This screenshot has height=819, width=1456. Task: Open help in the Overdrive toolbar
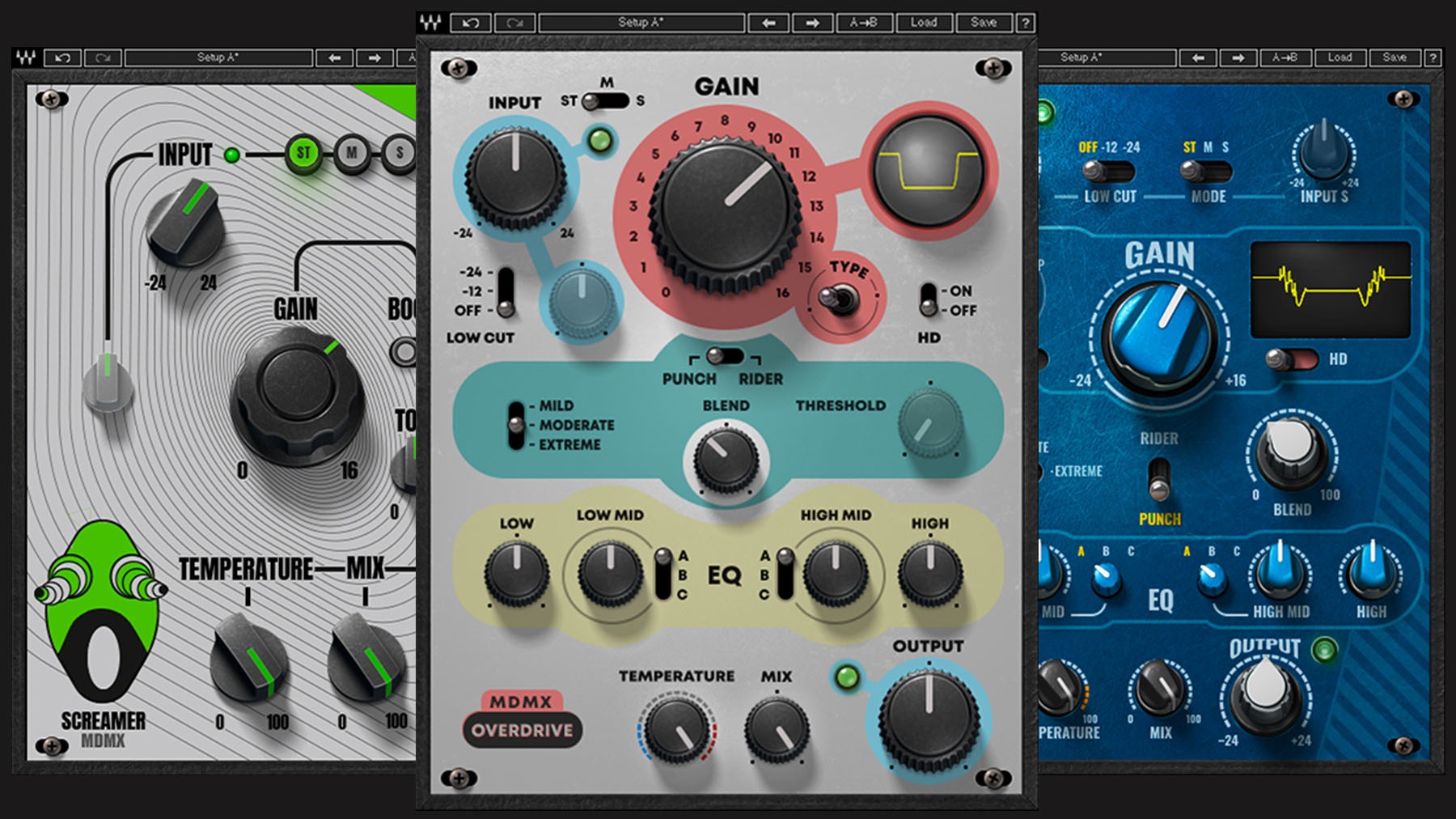(x=1026, y=23)
